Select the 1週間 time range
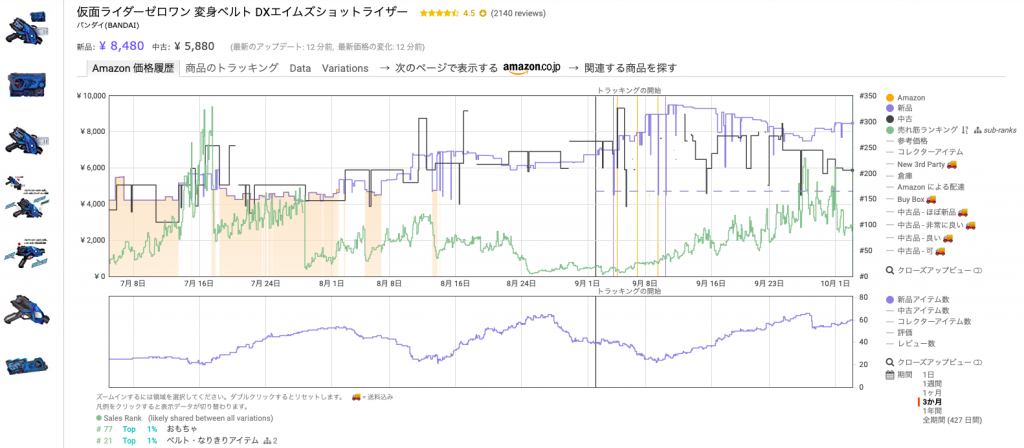 click(x=936, y=384)
